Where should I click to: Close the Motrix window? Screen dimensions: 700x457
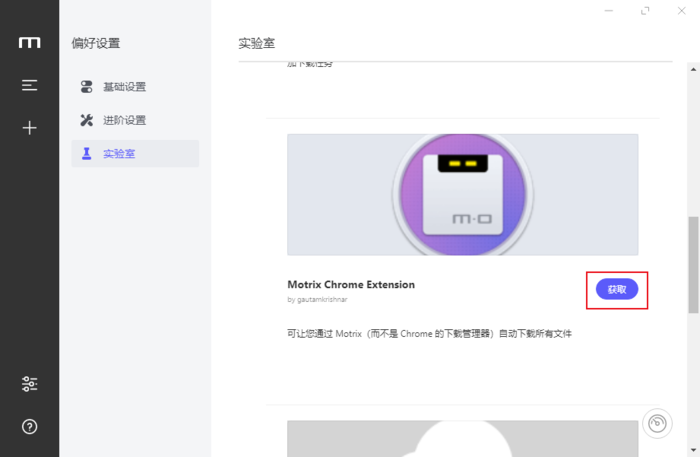point(682,10)
